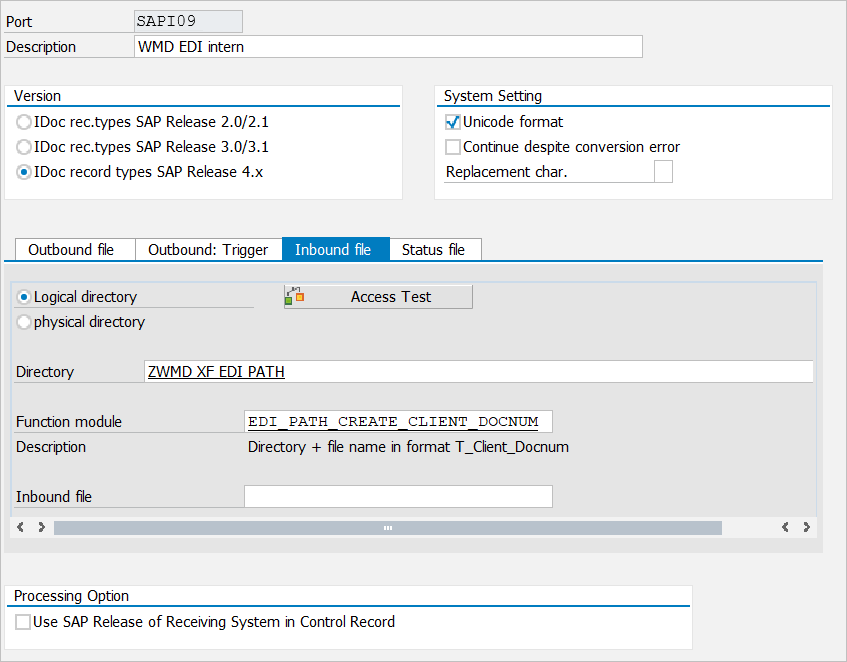
Task: Click inner left scroll arrow
Action: pyautogui.click(x=41, y=527)
